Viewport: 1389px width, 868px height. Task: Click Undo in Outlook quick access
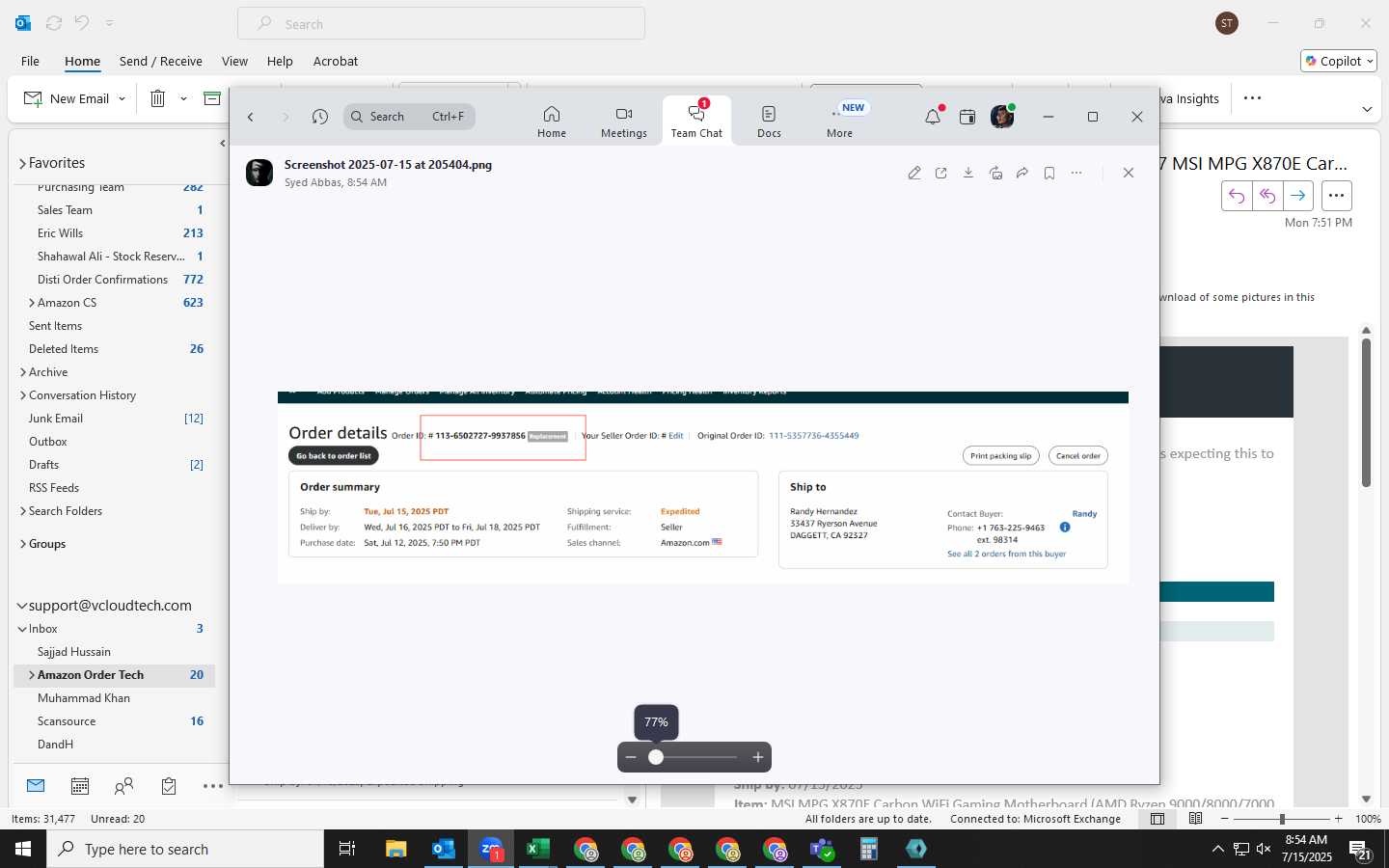click(82, 22)
